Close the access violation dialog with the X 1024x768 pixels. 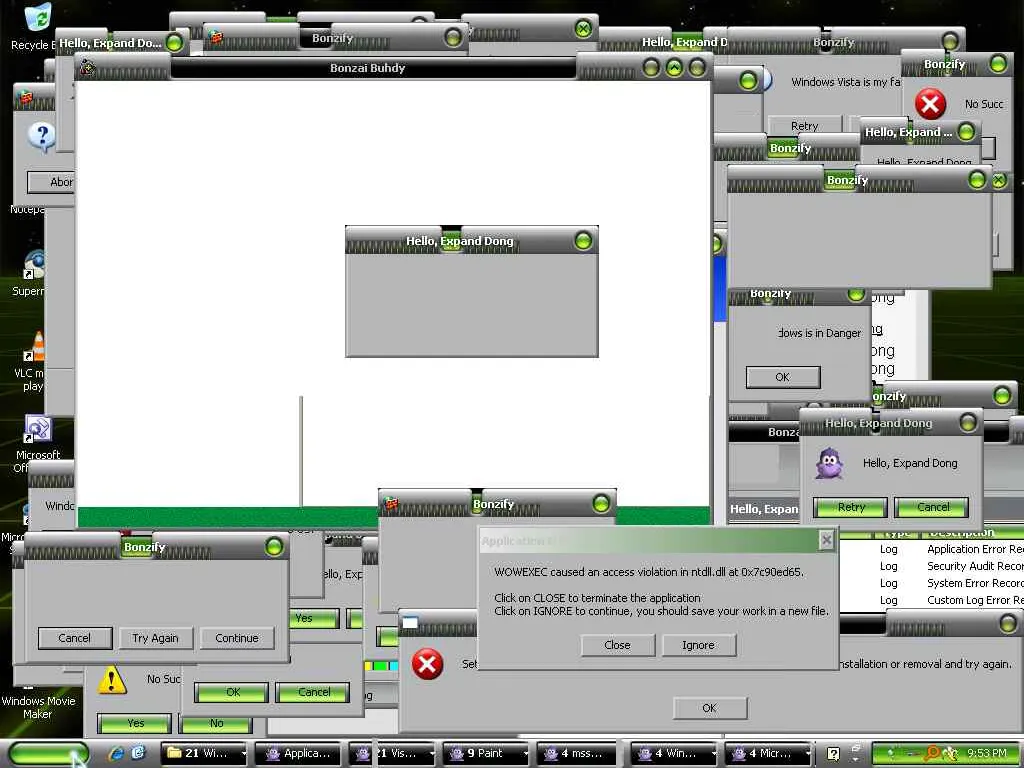pyautogui.click(x=826, y=540)
